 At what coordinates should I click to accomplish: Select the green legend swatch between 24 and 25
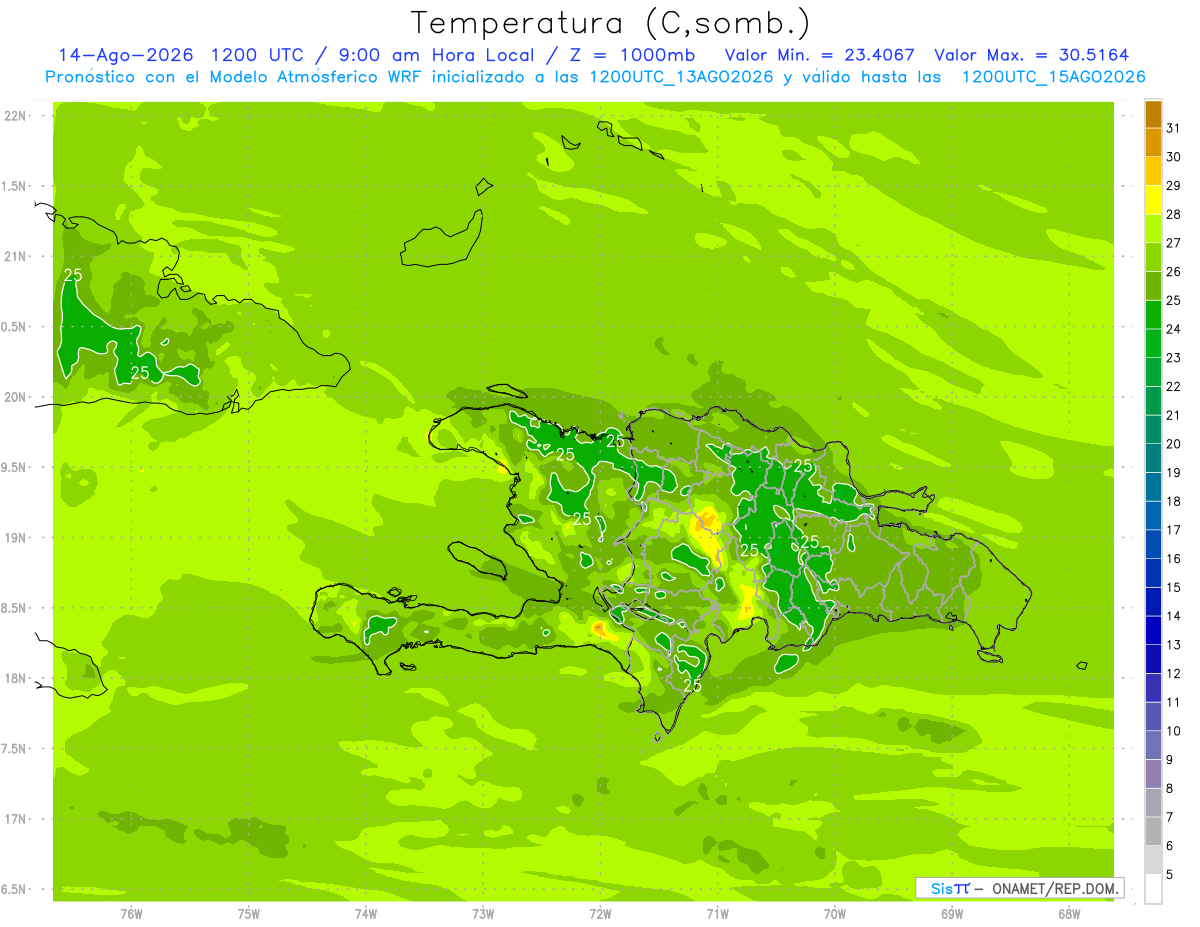[1153, 314]
